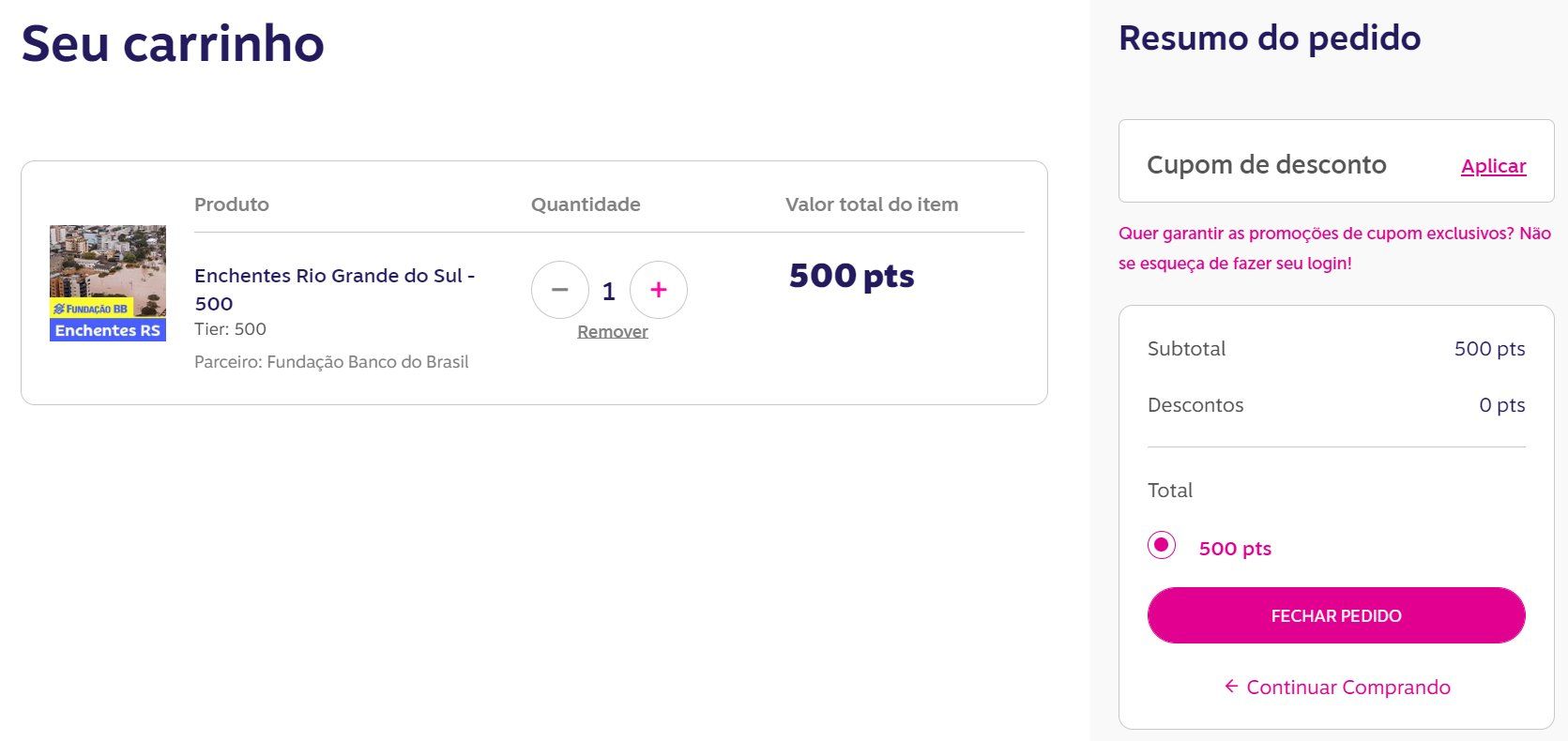Screen dimensions: 1568x741
Task: Click the FECHAR PEDIDO button
Action: pyautogui.click(x=1336, y=615)
